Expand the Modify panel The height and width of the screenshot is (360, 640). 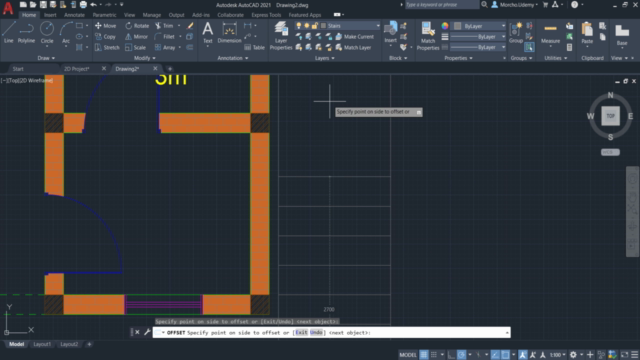145,58
